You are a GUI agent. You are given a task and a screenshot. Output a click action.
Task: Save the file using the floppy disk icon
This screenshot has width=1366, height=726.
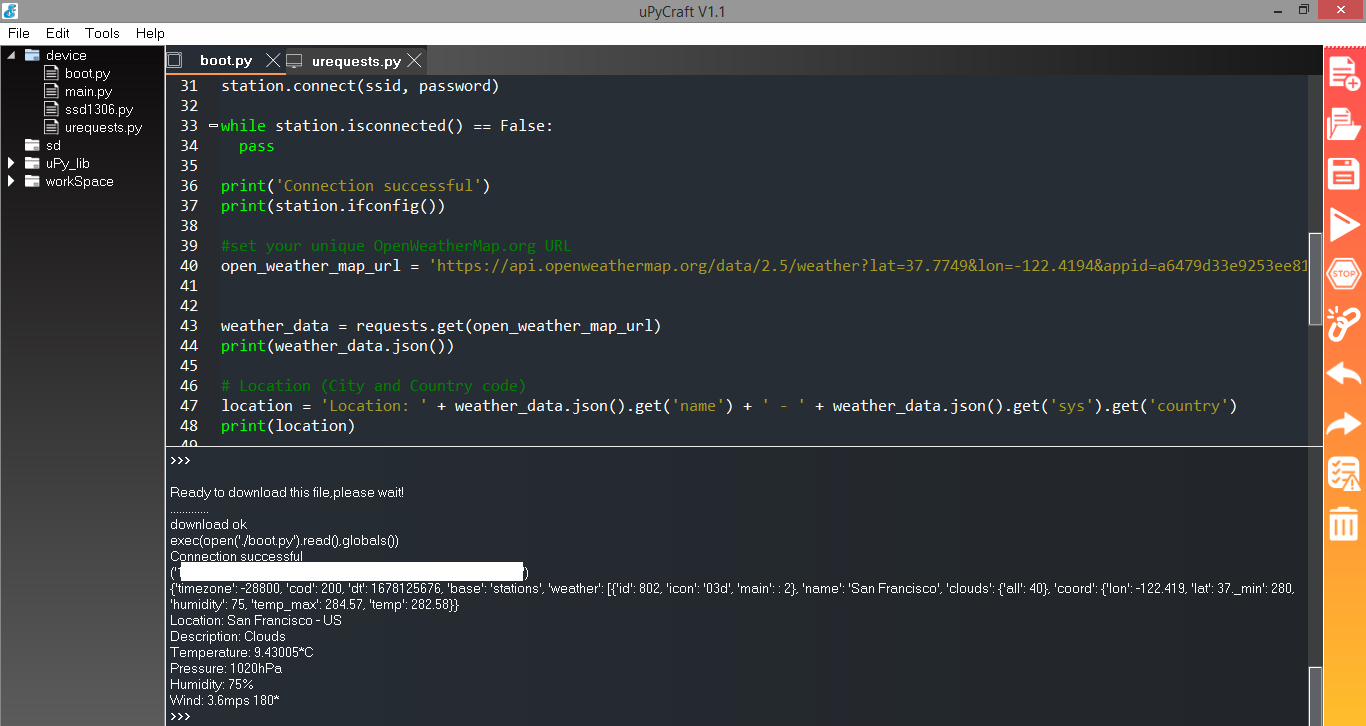[1343, 173]
